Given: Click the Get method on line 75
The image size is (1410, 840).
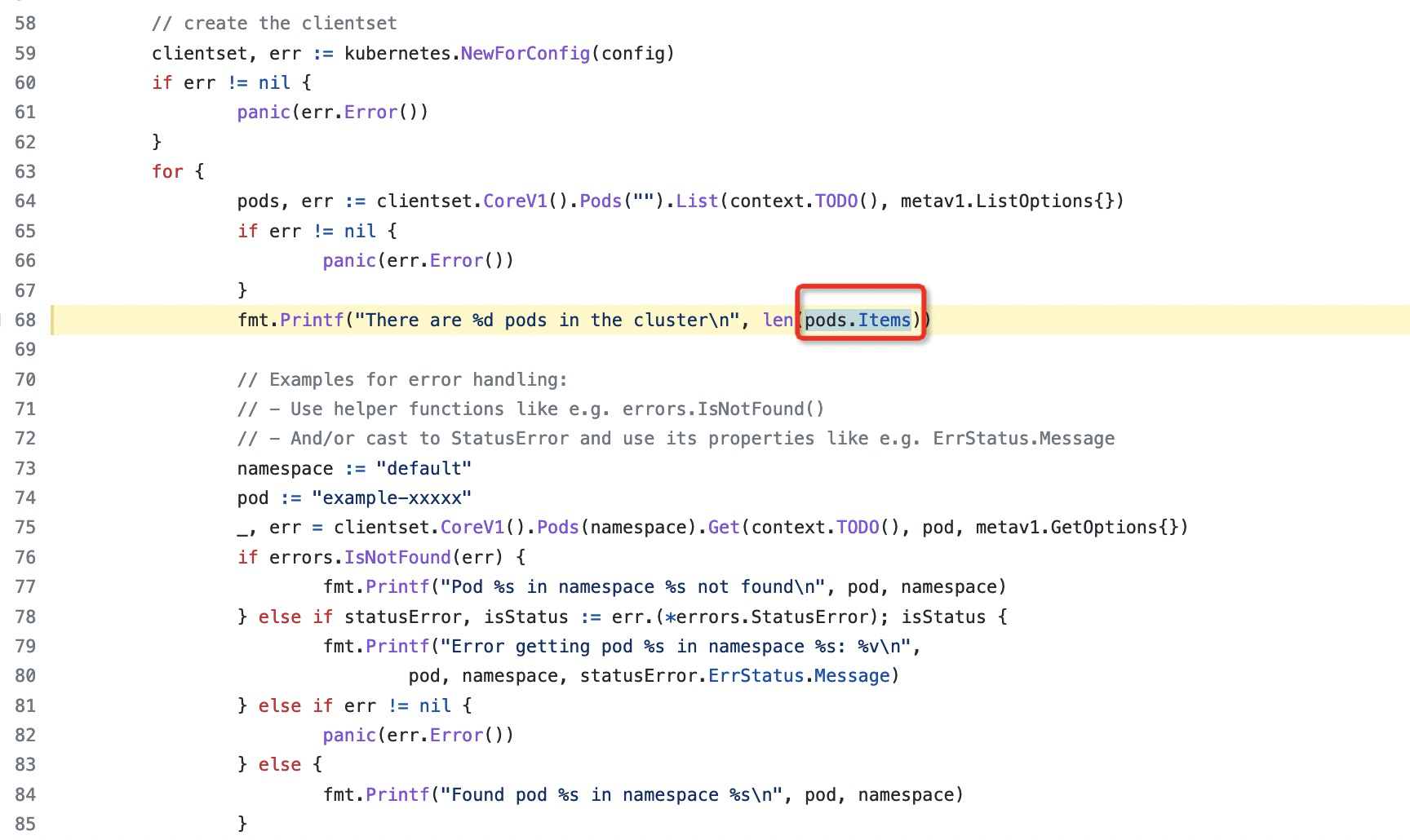Looking at the screenshot, I should tap(725, 527).
